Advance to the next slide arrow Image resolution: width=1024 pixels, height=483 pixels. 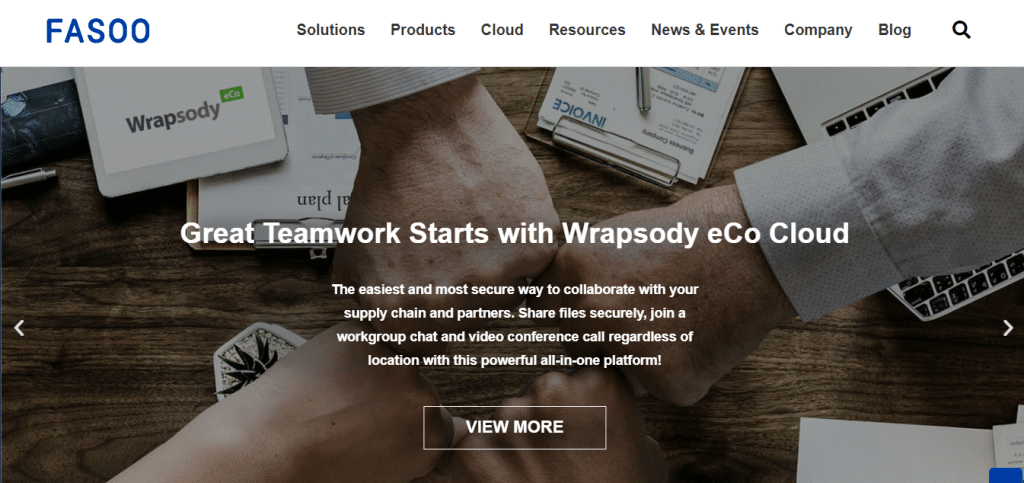(x=1008, y=328)
